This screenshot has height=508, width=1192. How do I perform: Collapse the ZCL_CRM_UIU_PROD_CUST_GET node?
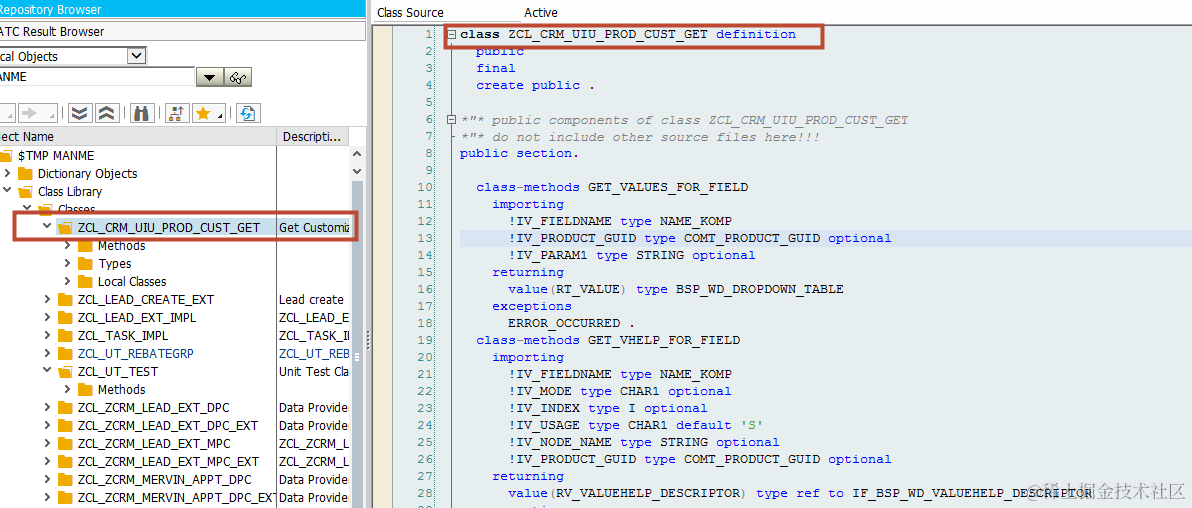(47, 227)
